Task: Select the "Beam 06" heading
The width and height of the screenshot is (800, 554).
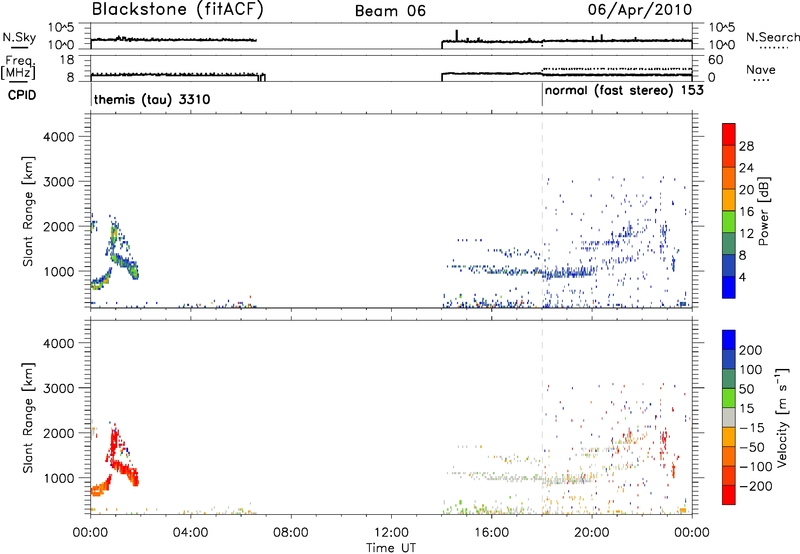Action: pyautogui.click(x=390, y=11)
